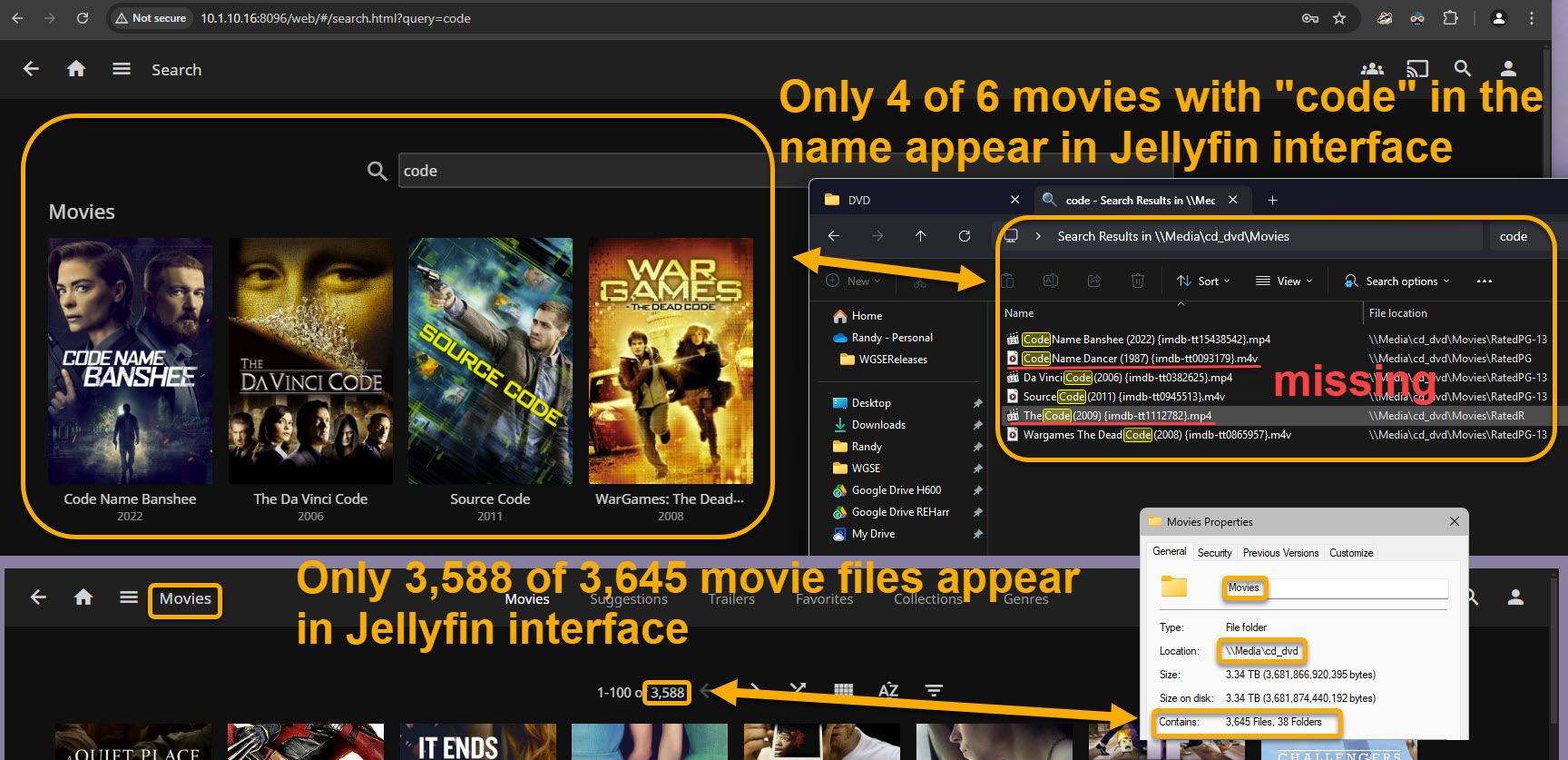Click the Jellyfin home icon in top header
Image resolution: width=1568 pixels, height=760 pixels.
click(76, 69)
